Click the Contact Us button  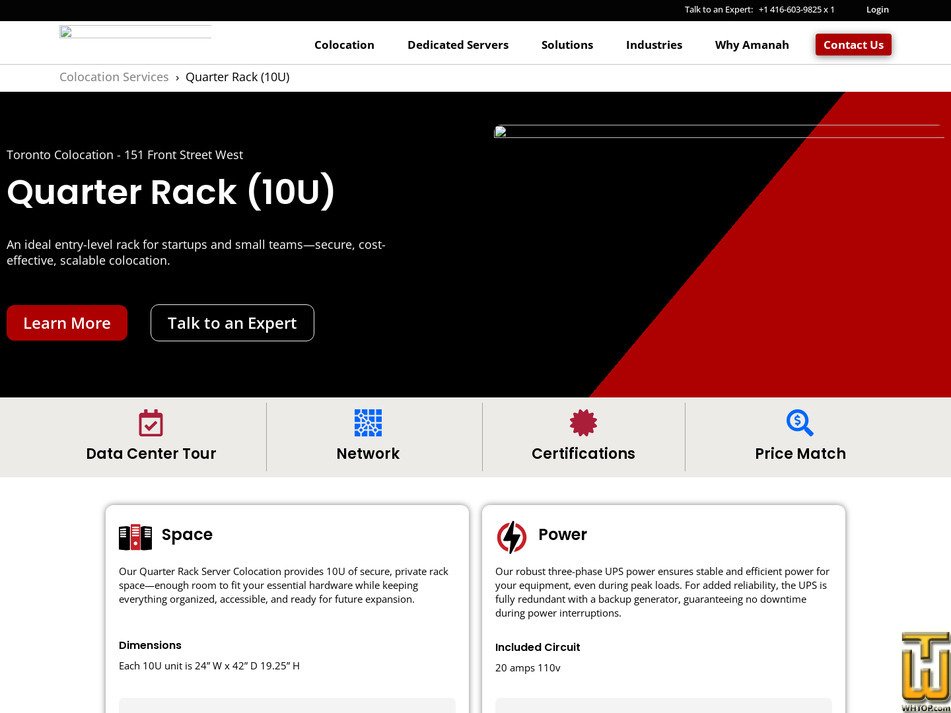click(853, 45)
